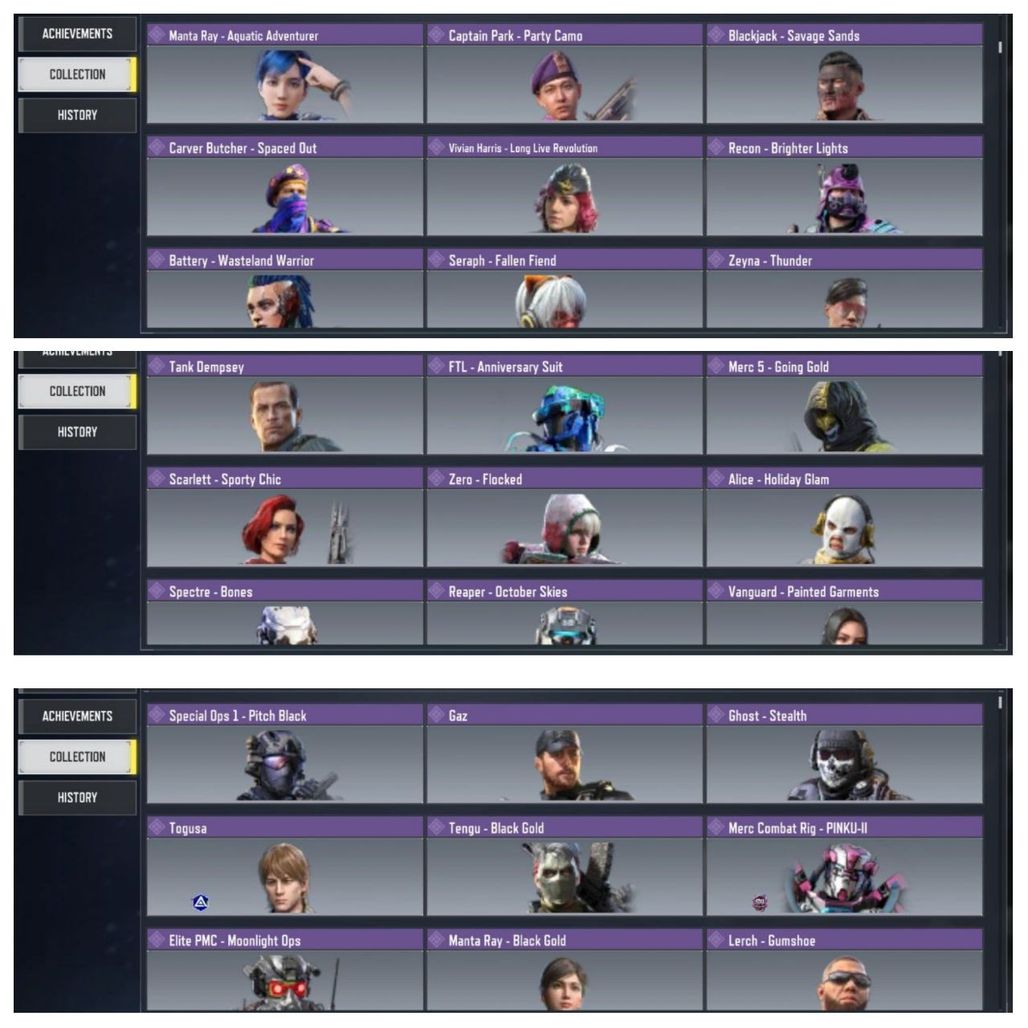Image resolution: width=1028 pixels, height=1028 pixels.
Task: Select Collection tab in the bottom panel
Action: pyautogui.click(x=77, y=757)
